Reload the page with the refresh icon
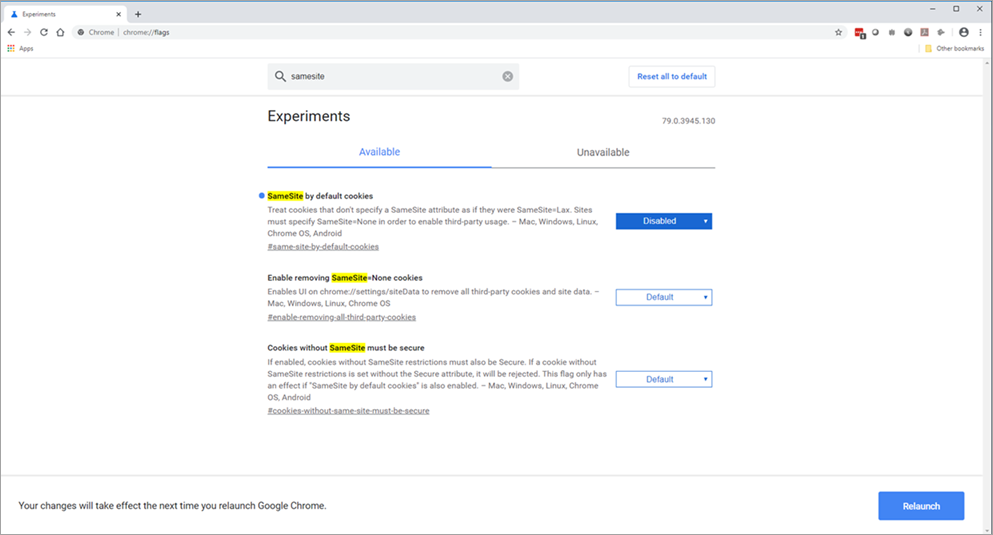This screenshot has height=535, width=993. tap(44, 32)
